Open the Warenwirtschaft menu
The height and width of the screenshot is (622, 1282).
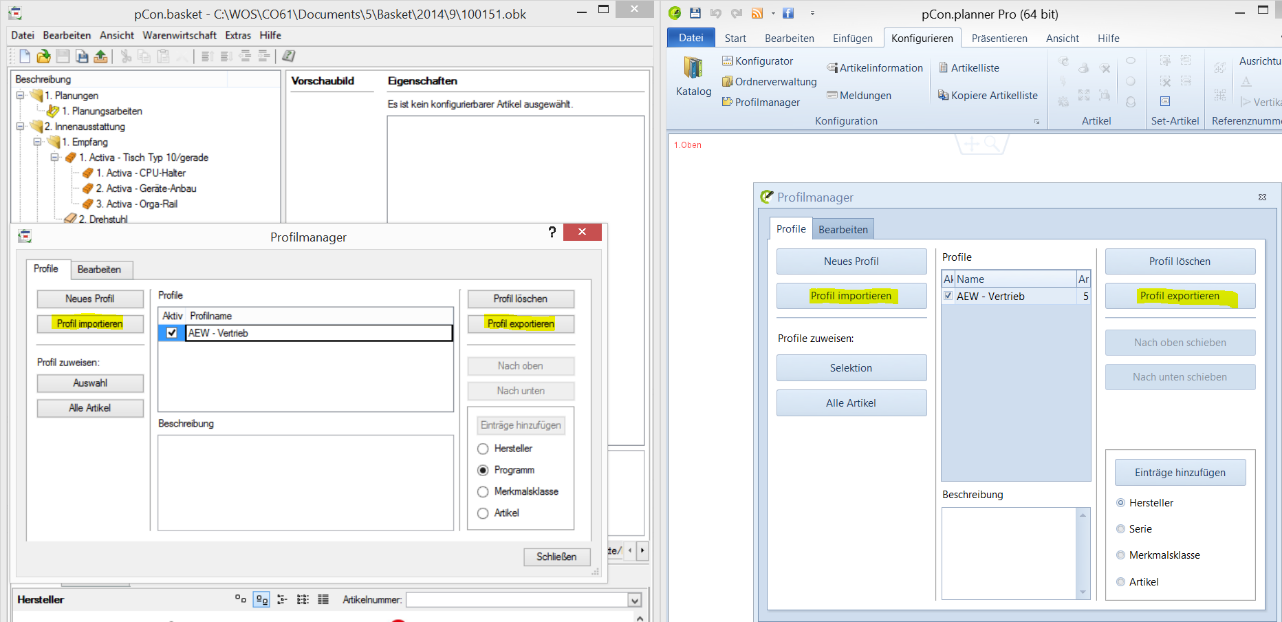(179, 35)
